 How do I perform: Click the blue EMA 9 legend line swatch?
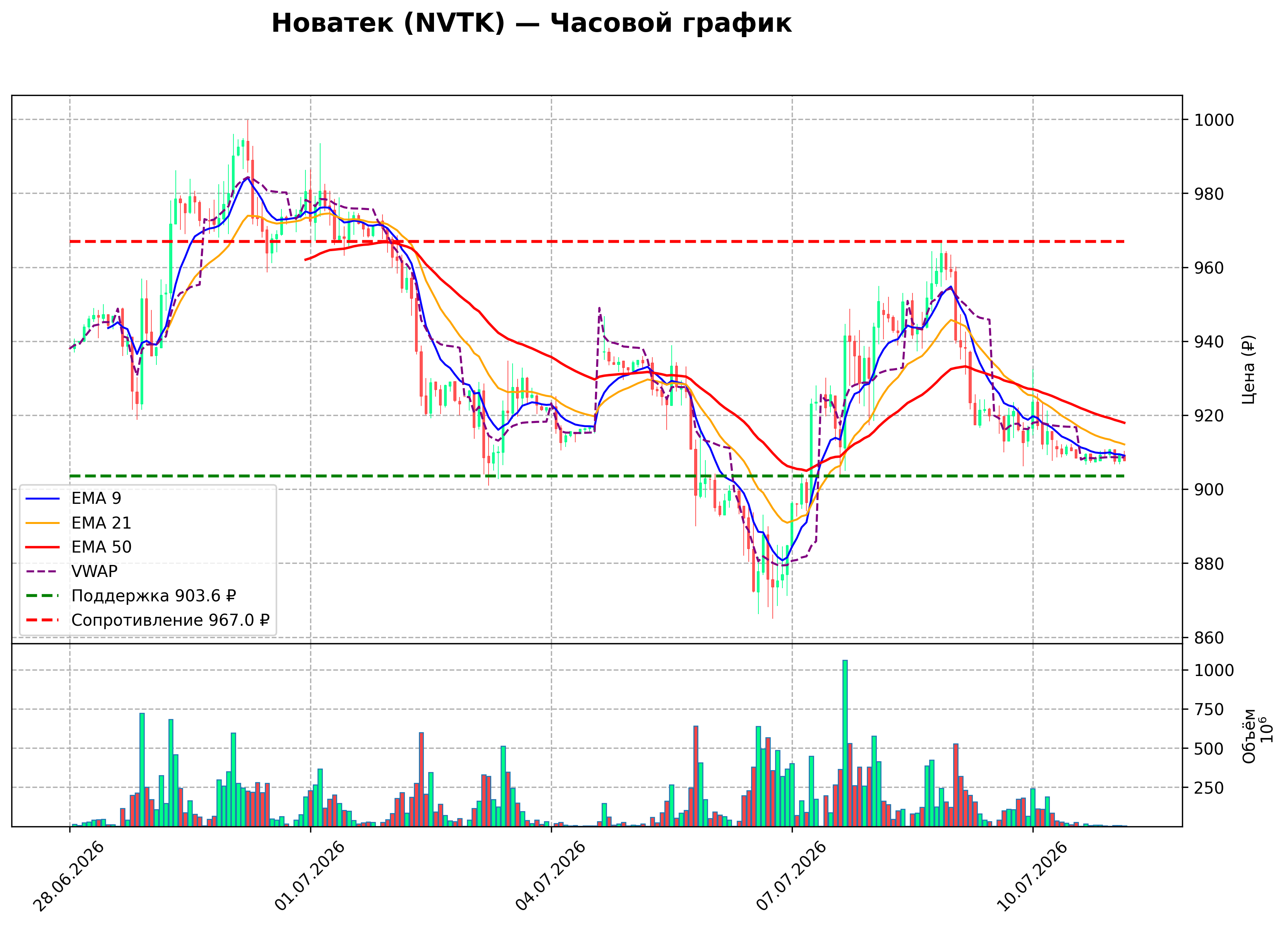tap(43, 498)
